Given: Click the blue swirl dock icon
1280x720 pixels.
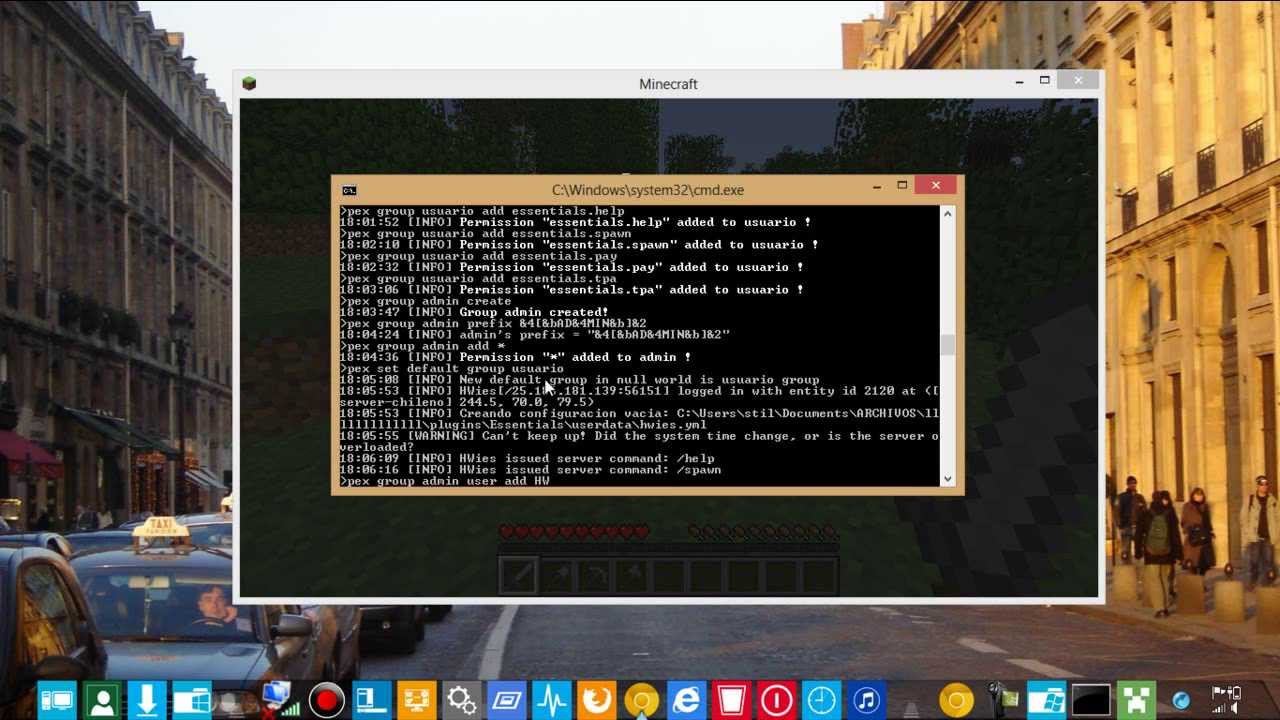Looking at the screenshot, I should (1181, 700).
